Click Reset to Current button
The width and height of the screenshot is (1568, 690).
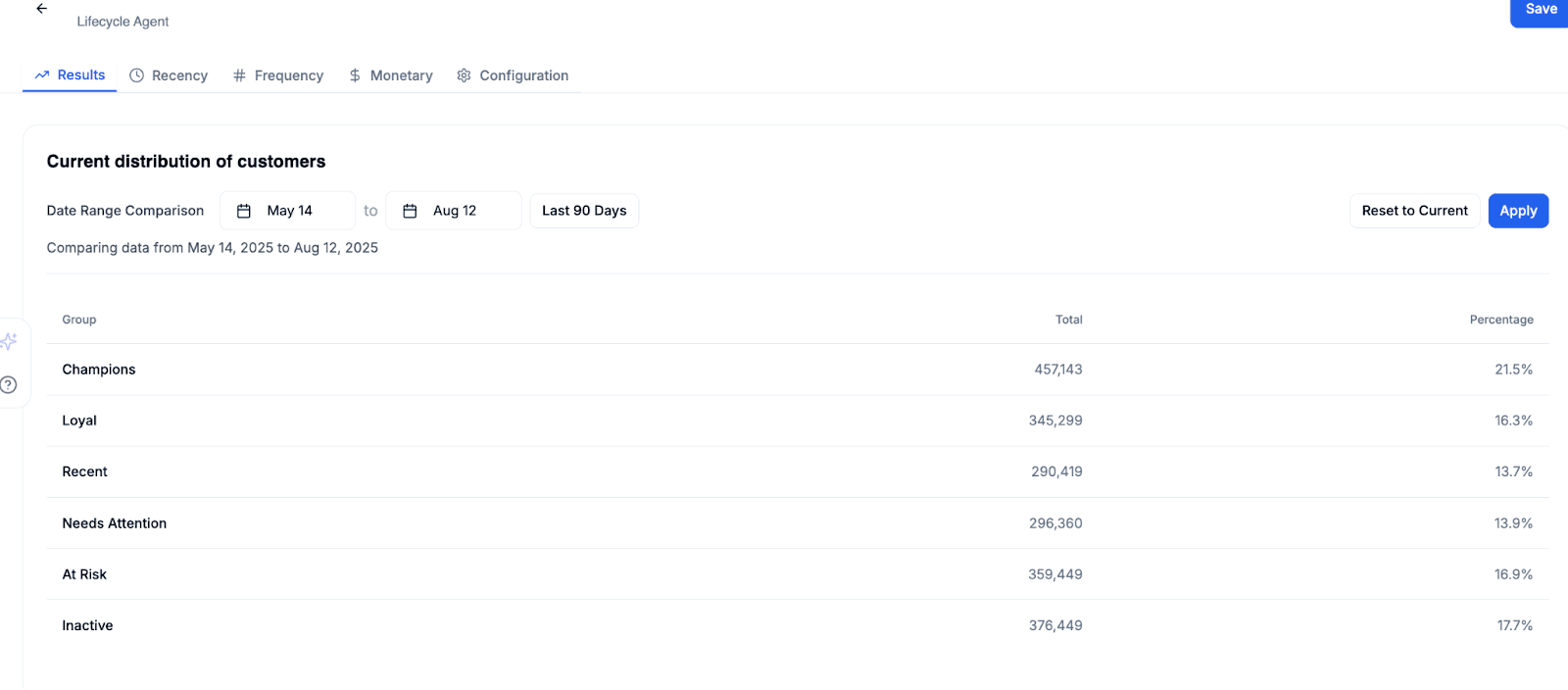click(x=1414, y=211)
